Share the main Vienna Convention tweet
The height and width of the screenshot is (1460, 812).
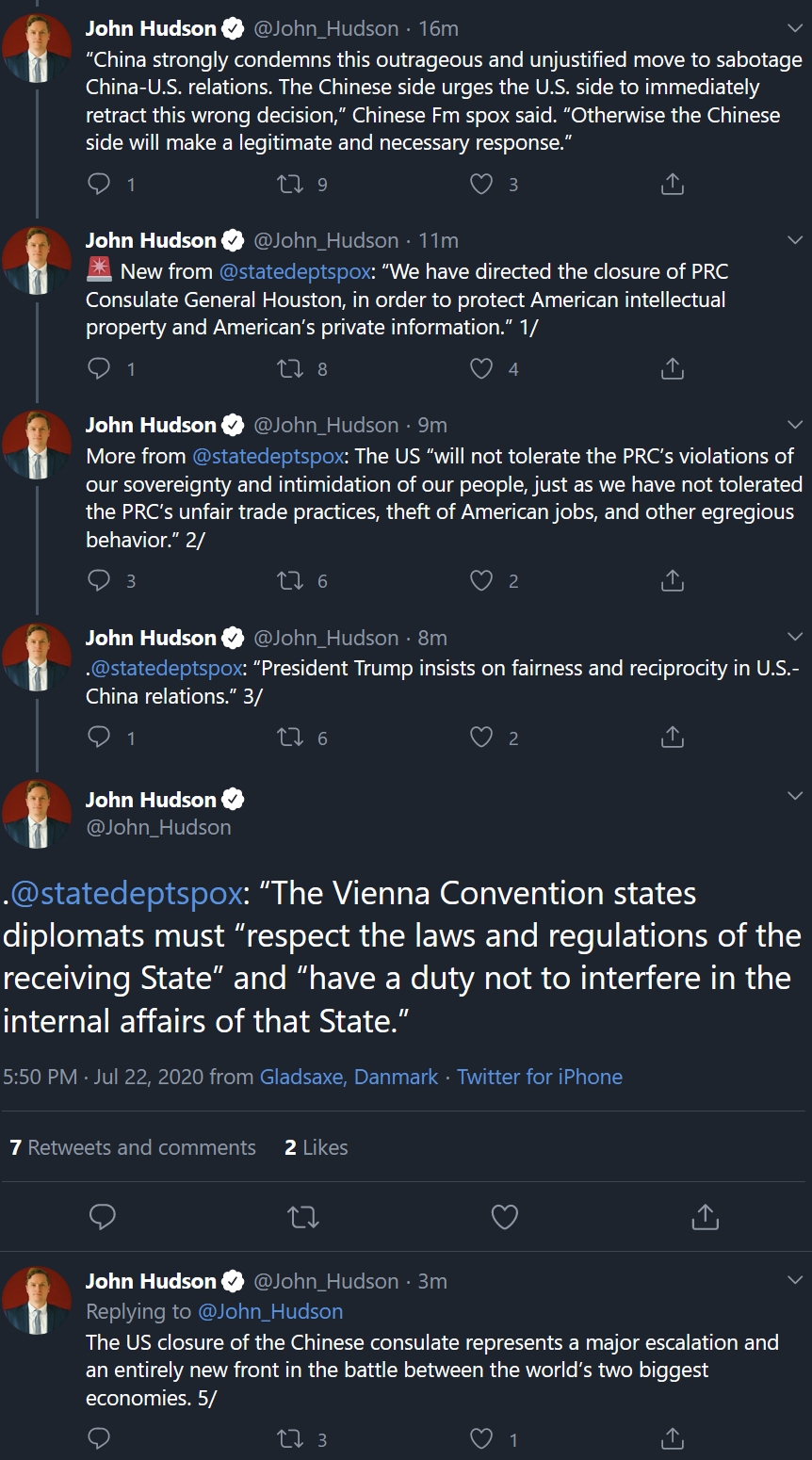click(x=705, y=1217)
